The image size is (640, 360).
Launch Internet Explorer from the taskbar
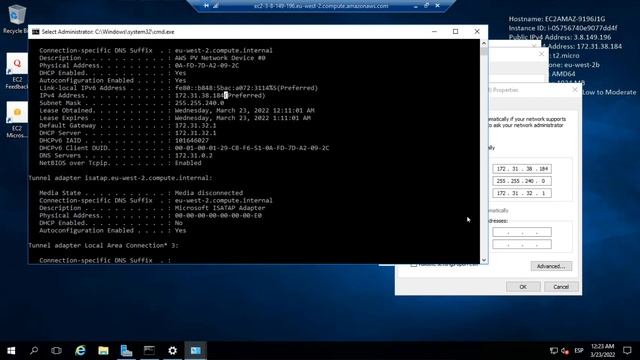point(80,350)
